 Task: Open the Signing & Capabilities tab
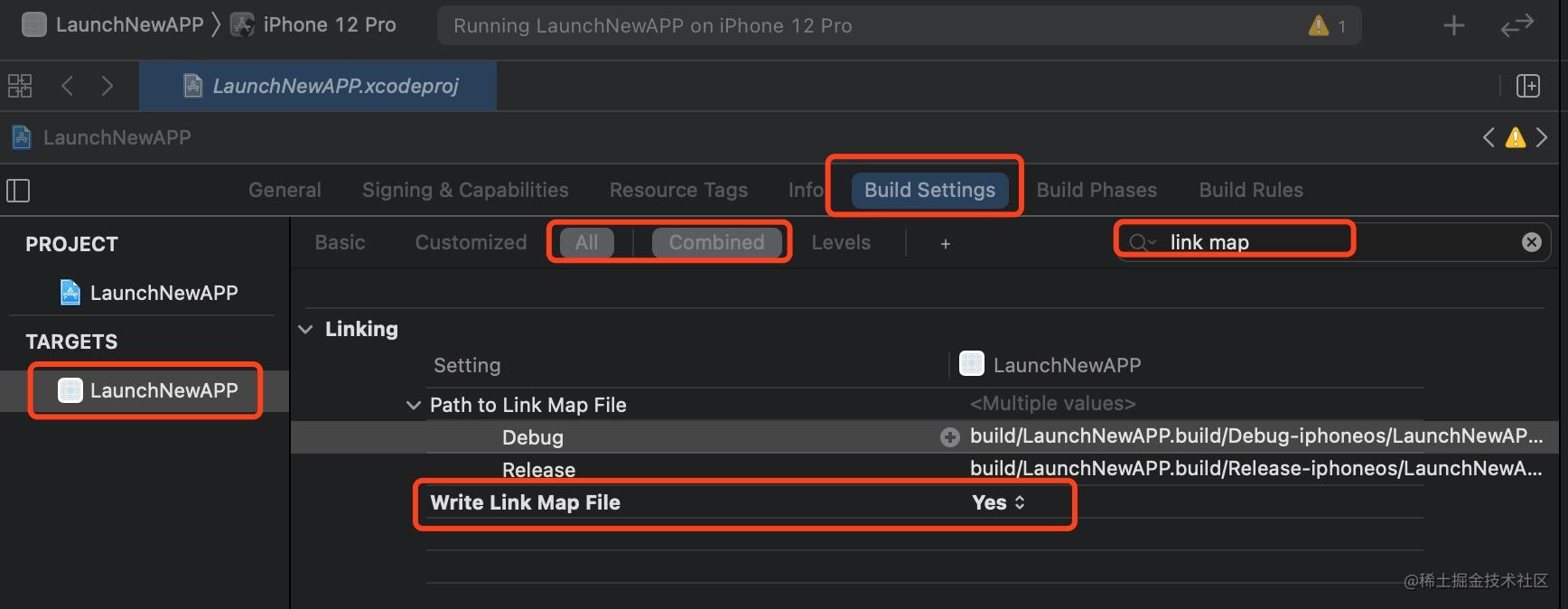[465, 190]
